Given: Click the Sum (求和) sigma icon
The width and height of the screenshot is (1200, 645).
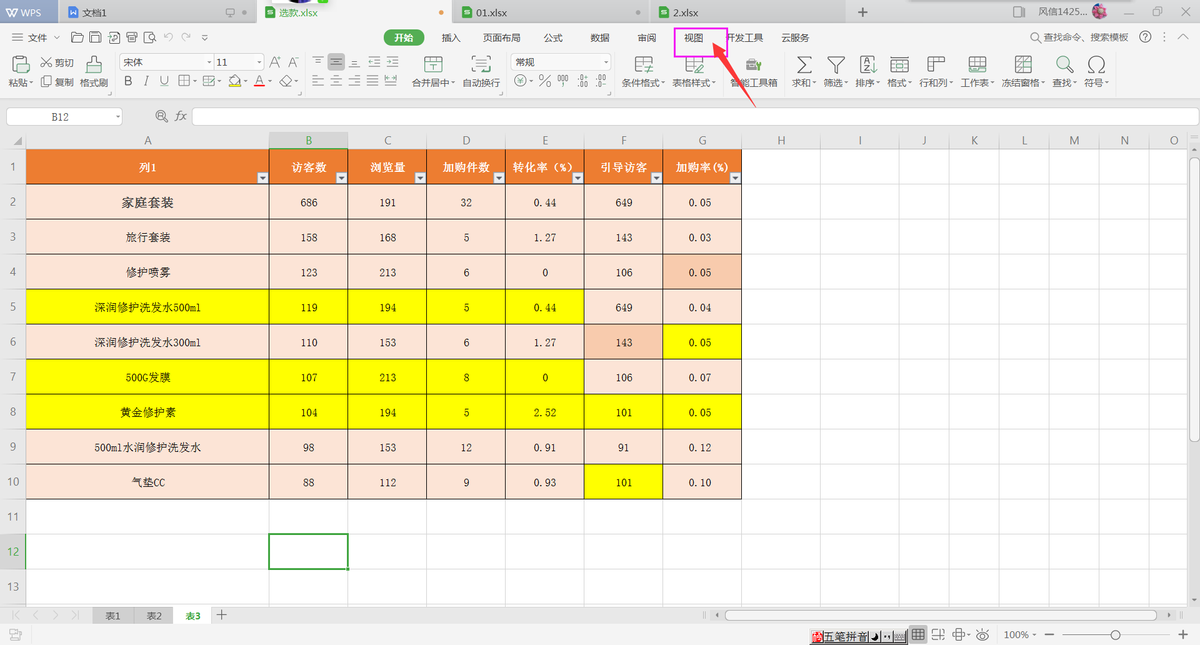Looking at the screenshot, I should click(x=803, y=64).
